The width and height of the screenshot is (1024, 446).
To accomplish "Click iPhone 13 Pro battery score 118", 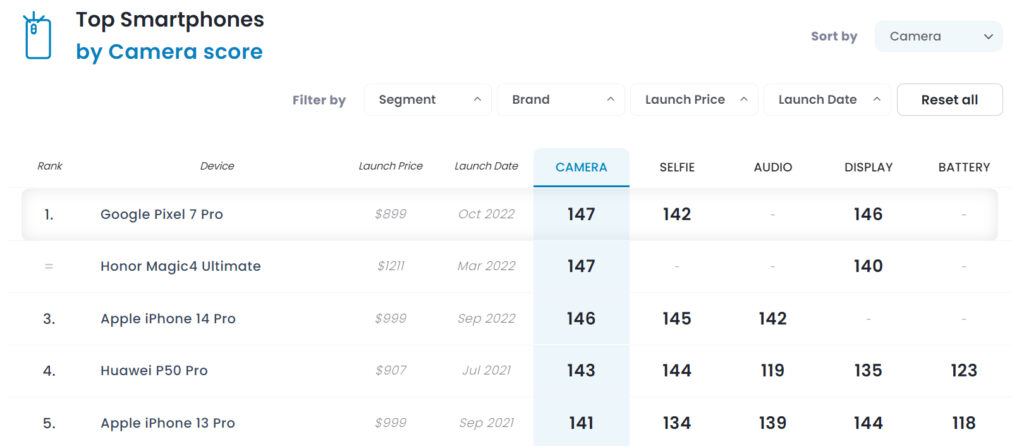I will click(x=964, y=423).
